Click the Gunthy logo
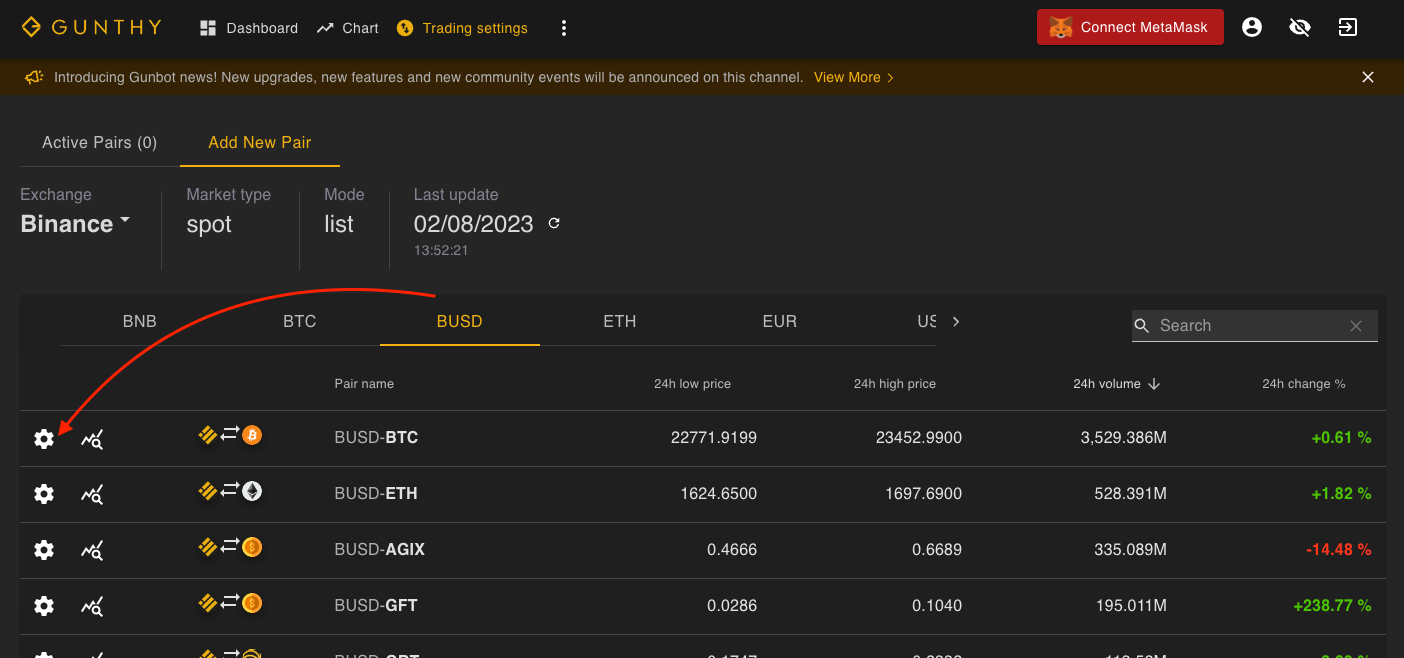This screenshot has height=658, width=1404. coord(91,27)
